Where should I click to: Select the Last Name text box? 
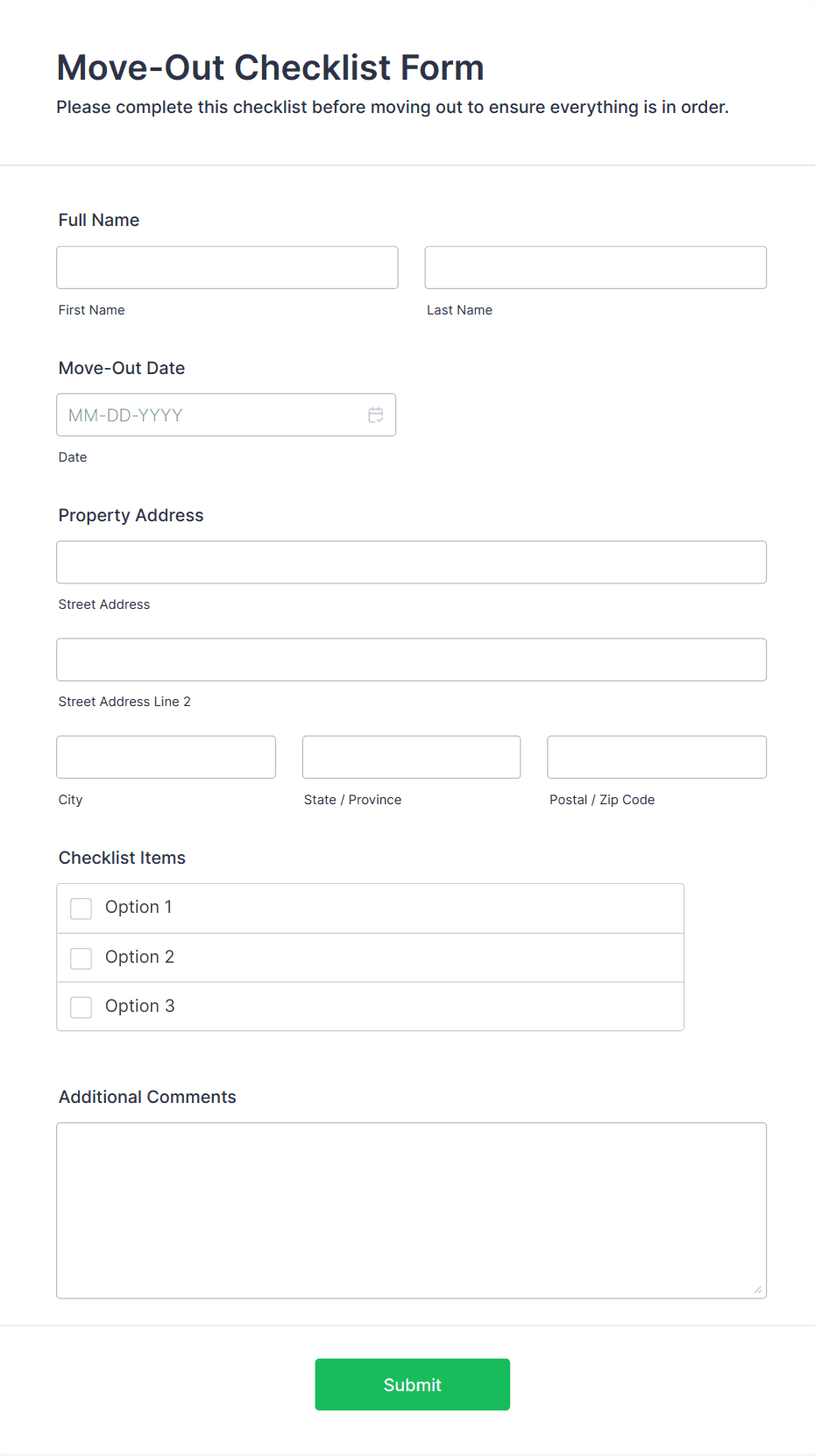[x=596, y=267]
